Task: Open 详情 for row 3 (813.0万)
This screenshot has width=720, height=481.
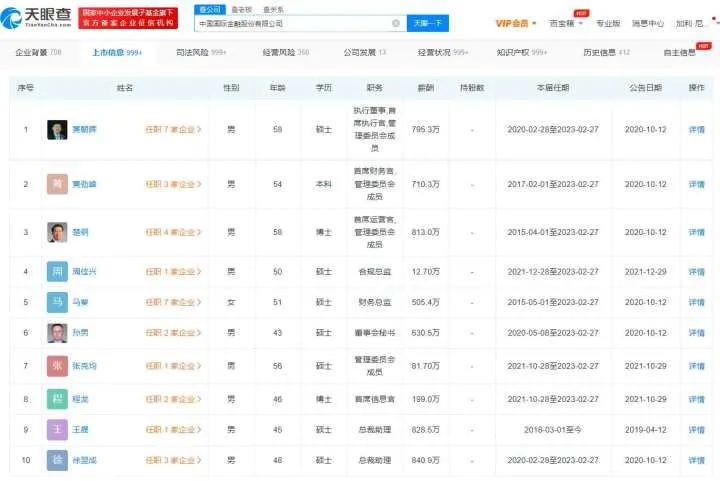Action: (x=697, y=232)
